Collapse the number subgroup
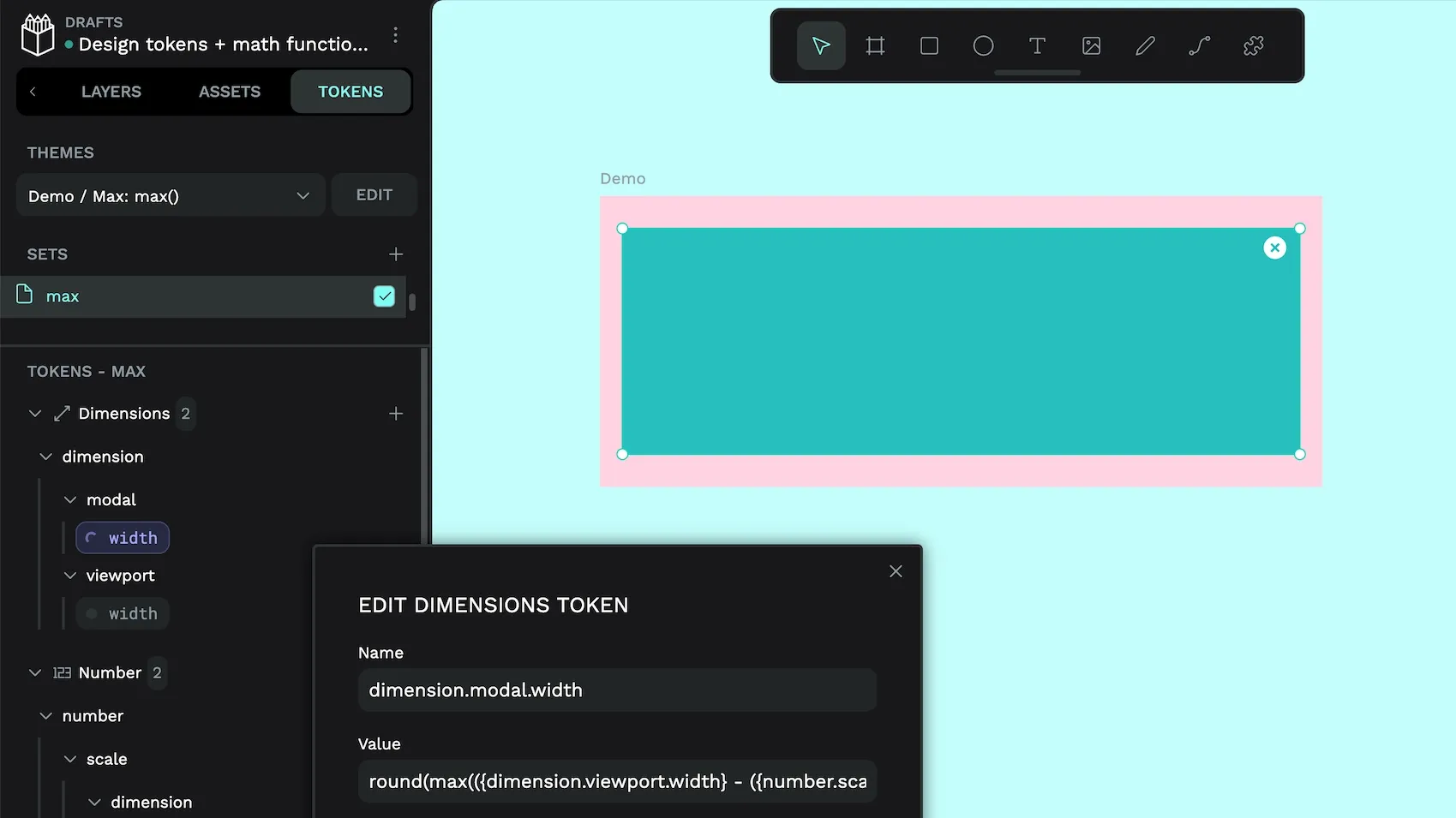Screen dimensions: 1456x818 [46, 716]
